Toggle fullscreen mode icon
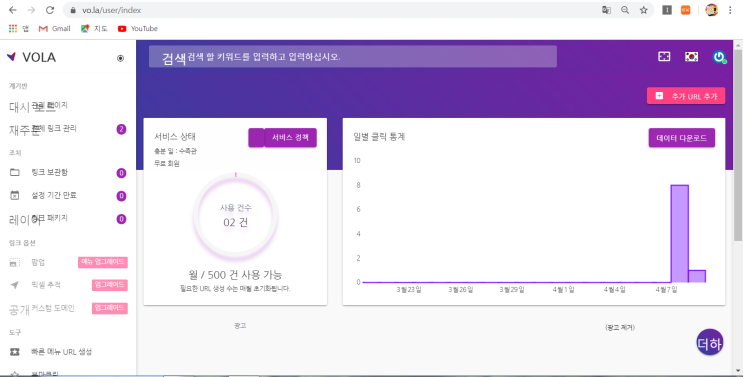This screenshot has height=377, width=743. coord(664,57)
